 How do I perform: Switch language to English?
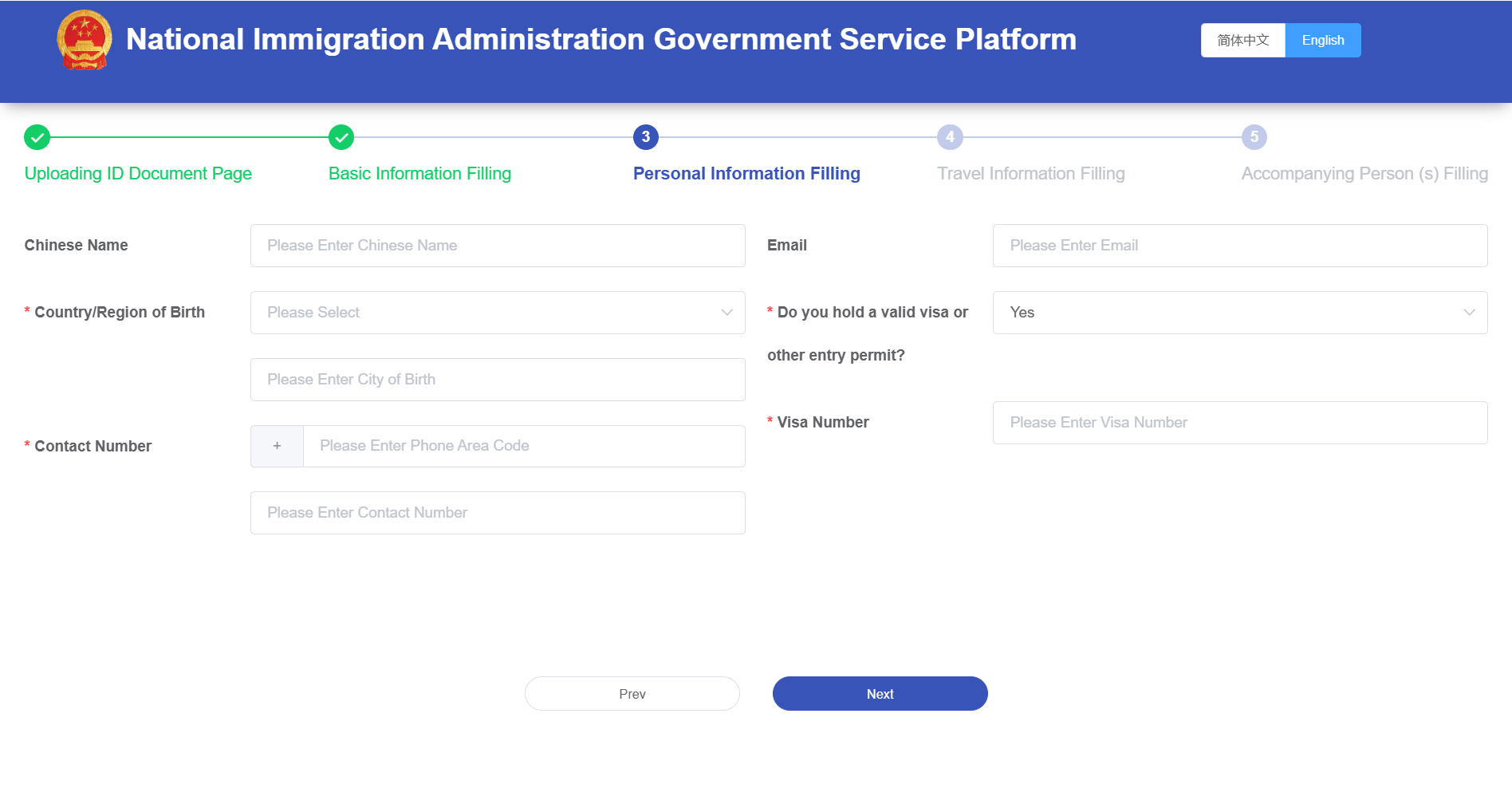(1323, 40)
